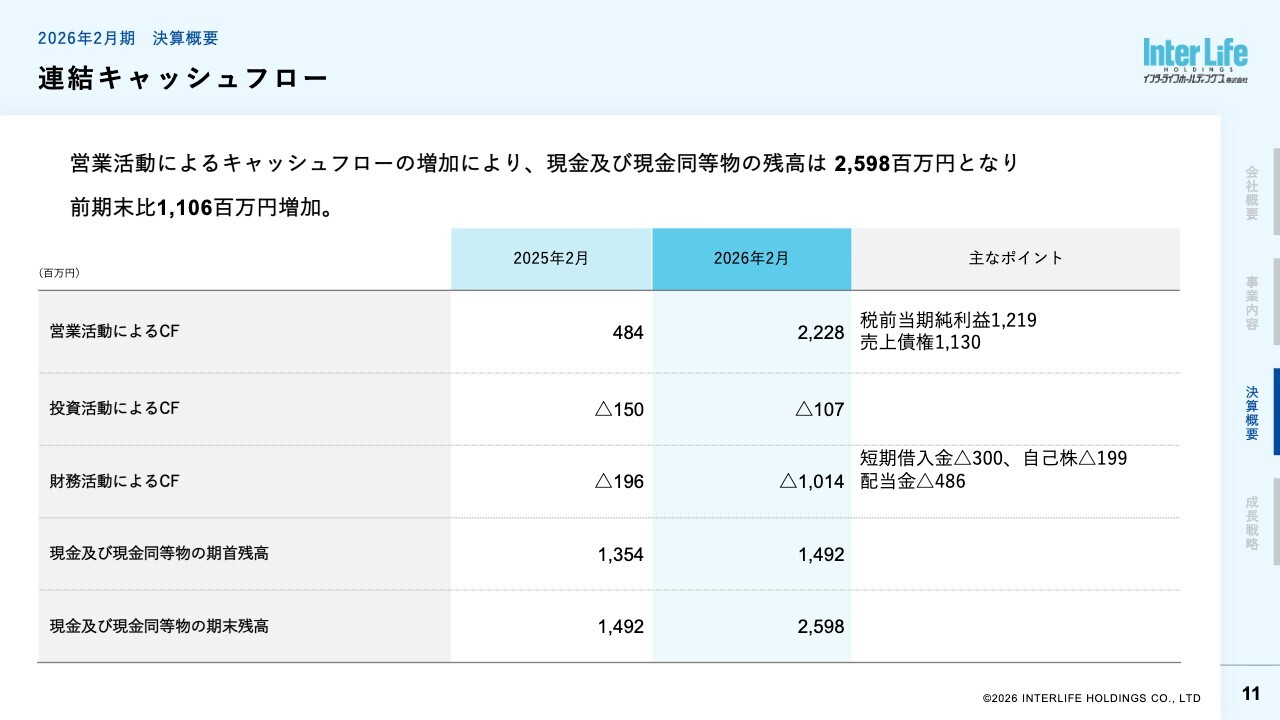
Task: Select the 決算概要 side tab
Action: pyautogui.click(x=1251, y=412)
